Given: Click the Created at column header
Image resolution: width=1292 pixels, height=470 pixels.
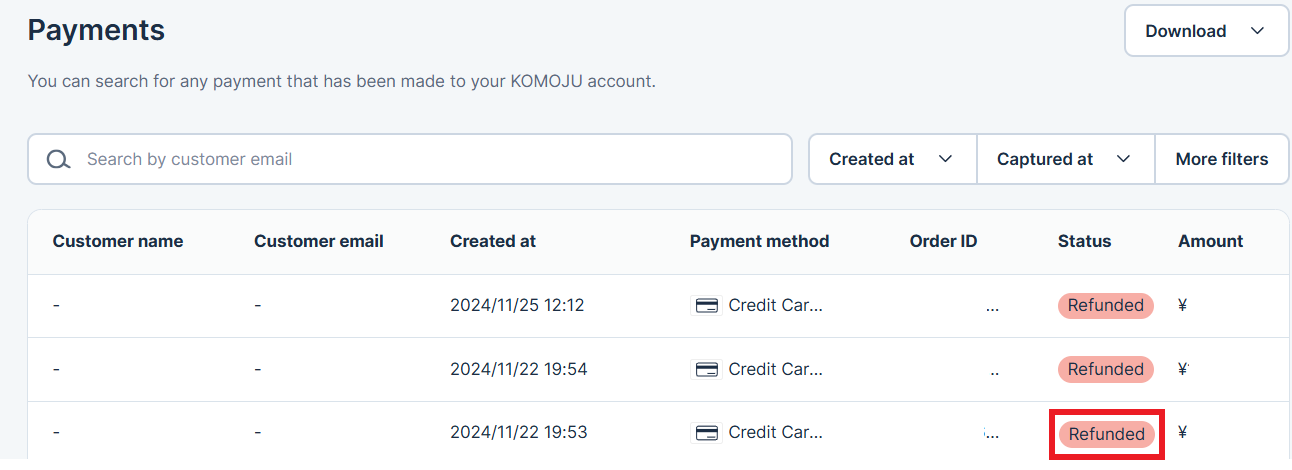Looking at the screenshot, I should (493, 241).
